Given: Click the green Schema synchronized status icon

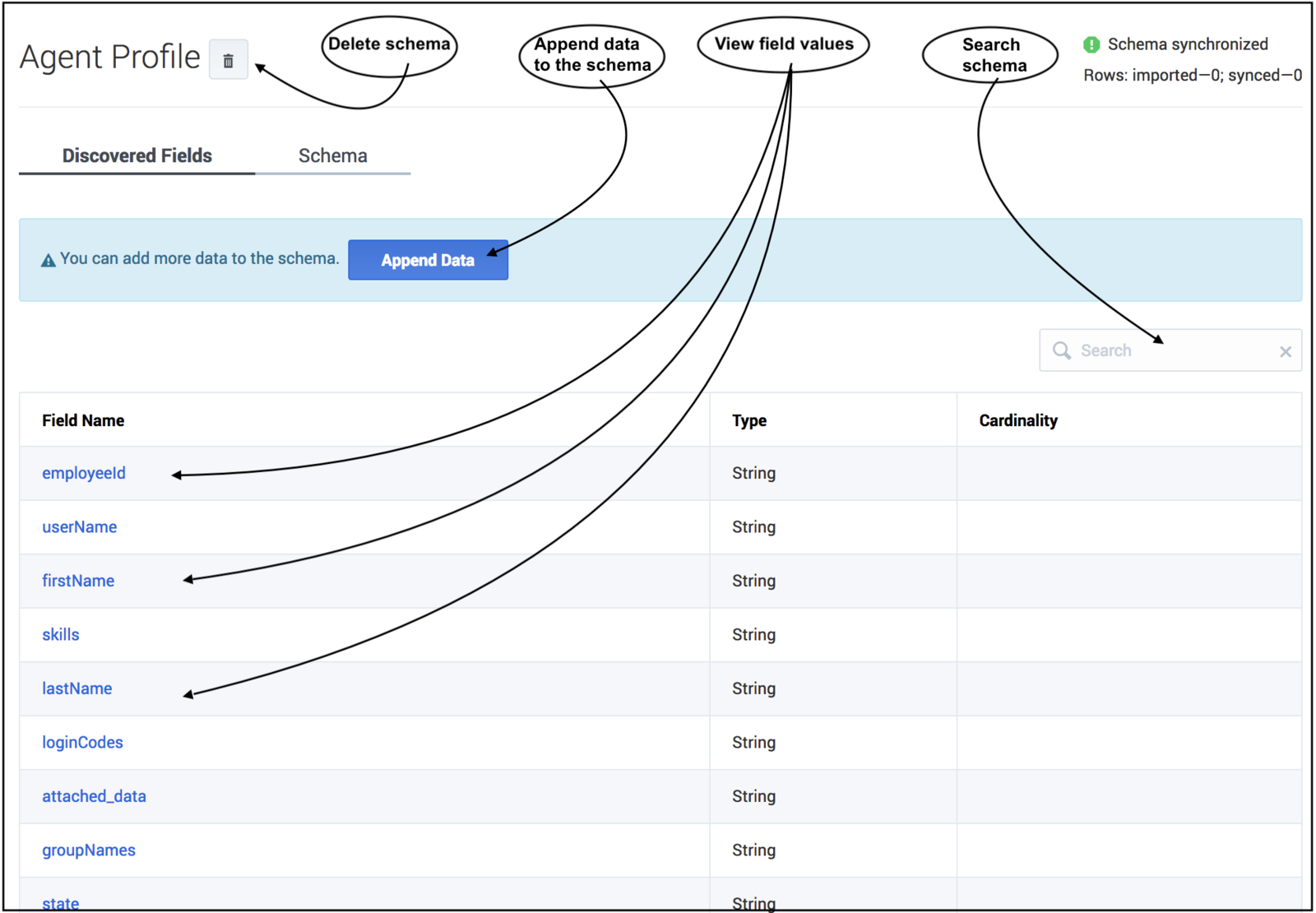Looking at the screenshot, I should pyautogui.click(x=1091, y=44).
